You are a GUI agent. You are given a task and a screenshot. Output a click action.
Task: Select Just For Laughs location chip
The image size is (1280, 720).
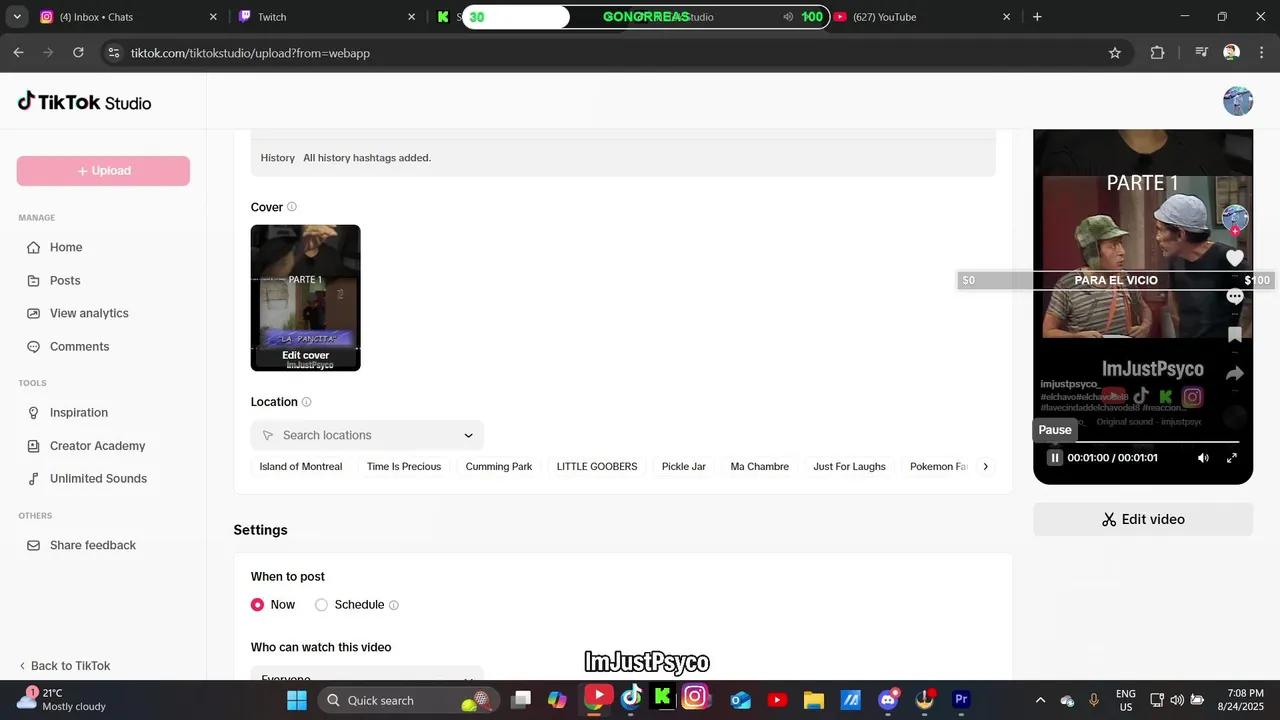tap(849, 466)
